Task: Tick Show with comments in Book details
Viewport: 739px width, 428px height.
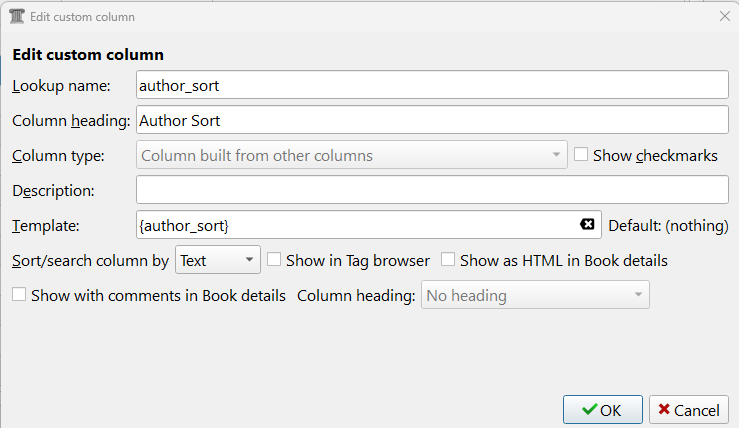Action: pos(19,295)
